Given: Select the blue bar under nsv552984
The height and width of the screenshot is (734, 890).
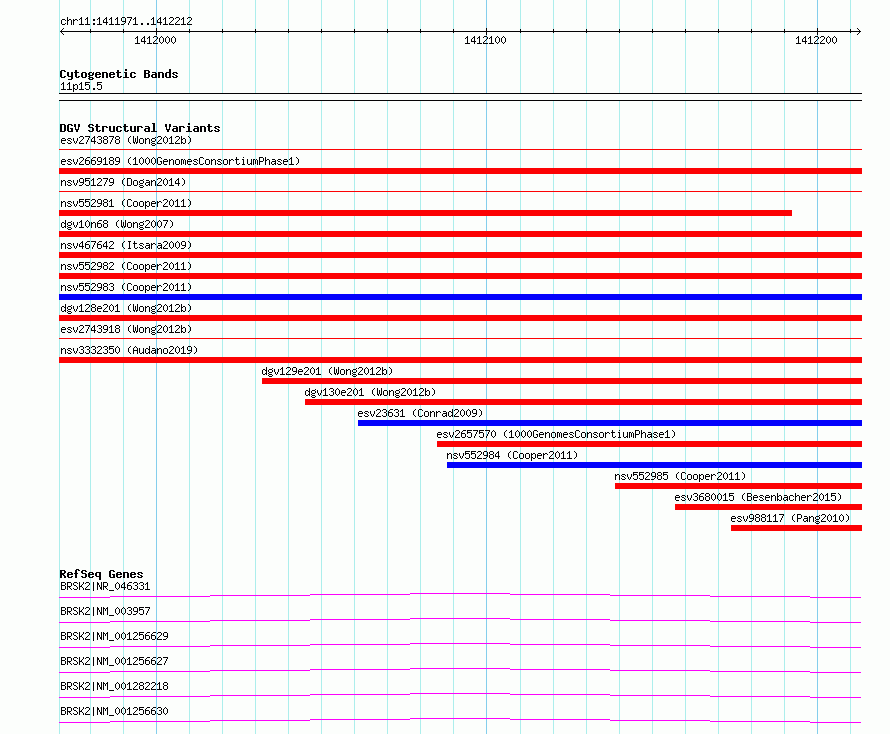Looking at the screenshot, I should tap(654, 465).
